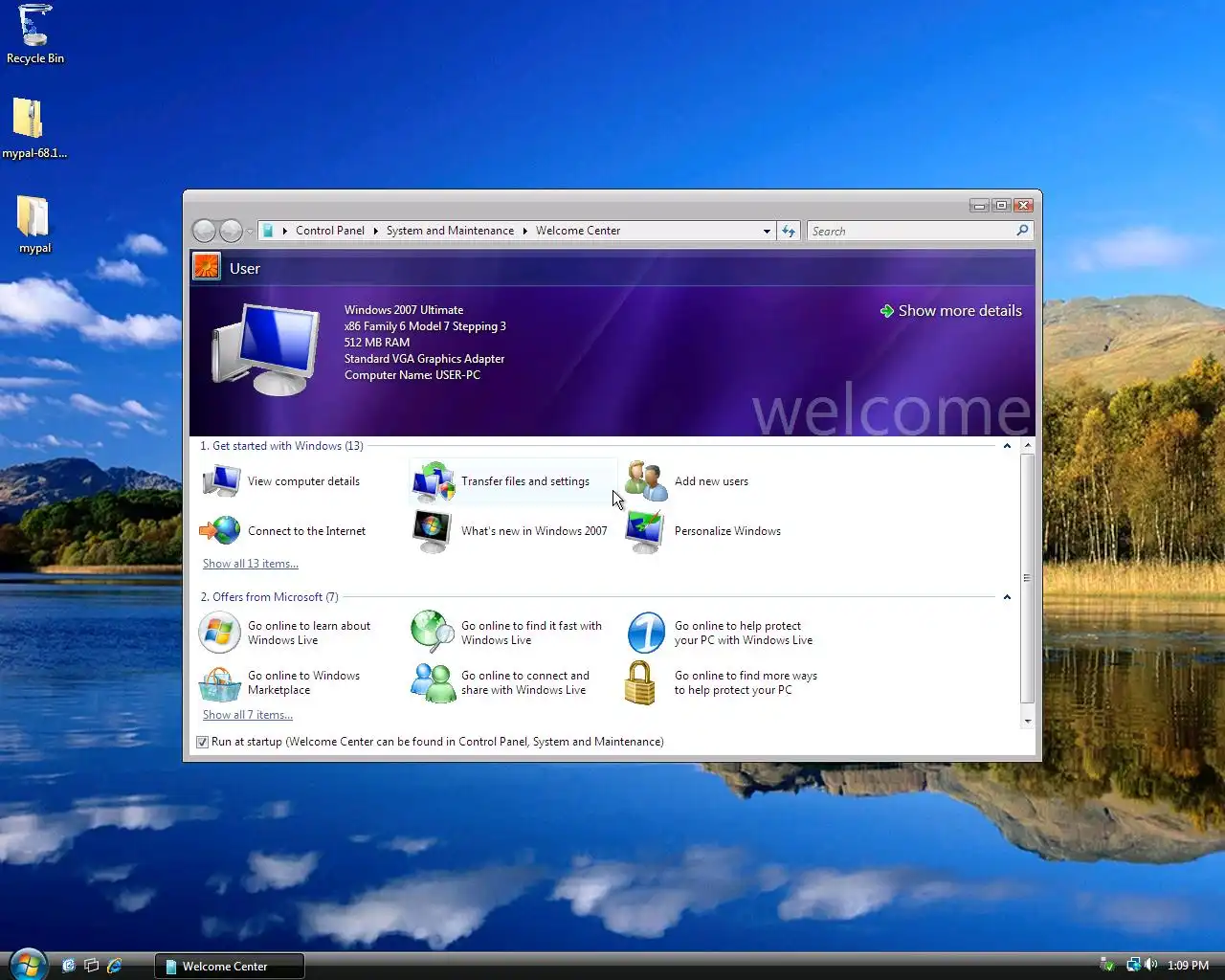Expand arrow after System and Maintenance breadcrumb
Screen dimensions: 1225x980
click(x=524, y=231)
